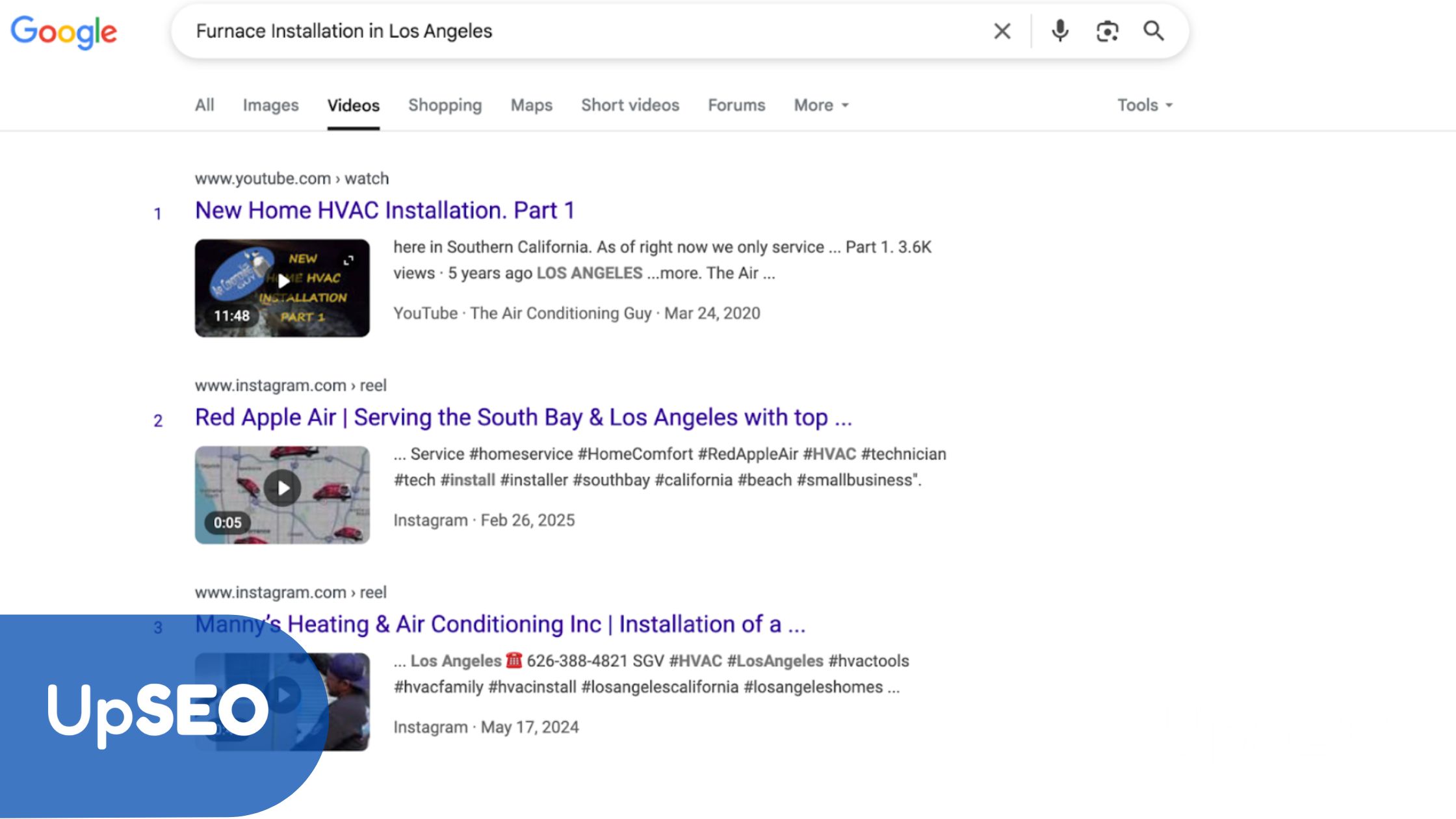The image size is (1456, 819).
Task: Open Google Lens image search icon
Action: click(x=1107, y=31)
